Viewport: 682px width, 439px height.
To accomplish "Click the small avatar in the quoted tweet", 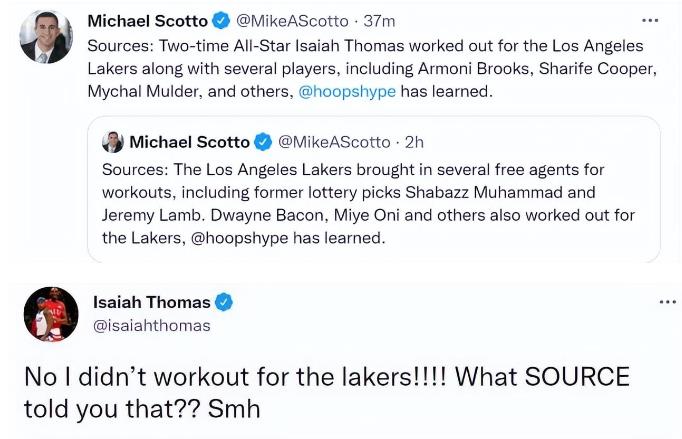I will tap(113, 142).
